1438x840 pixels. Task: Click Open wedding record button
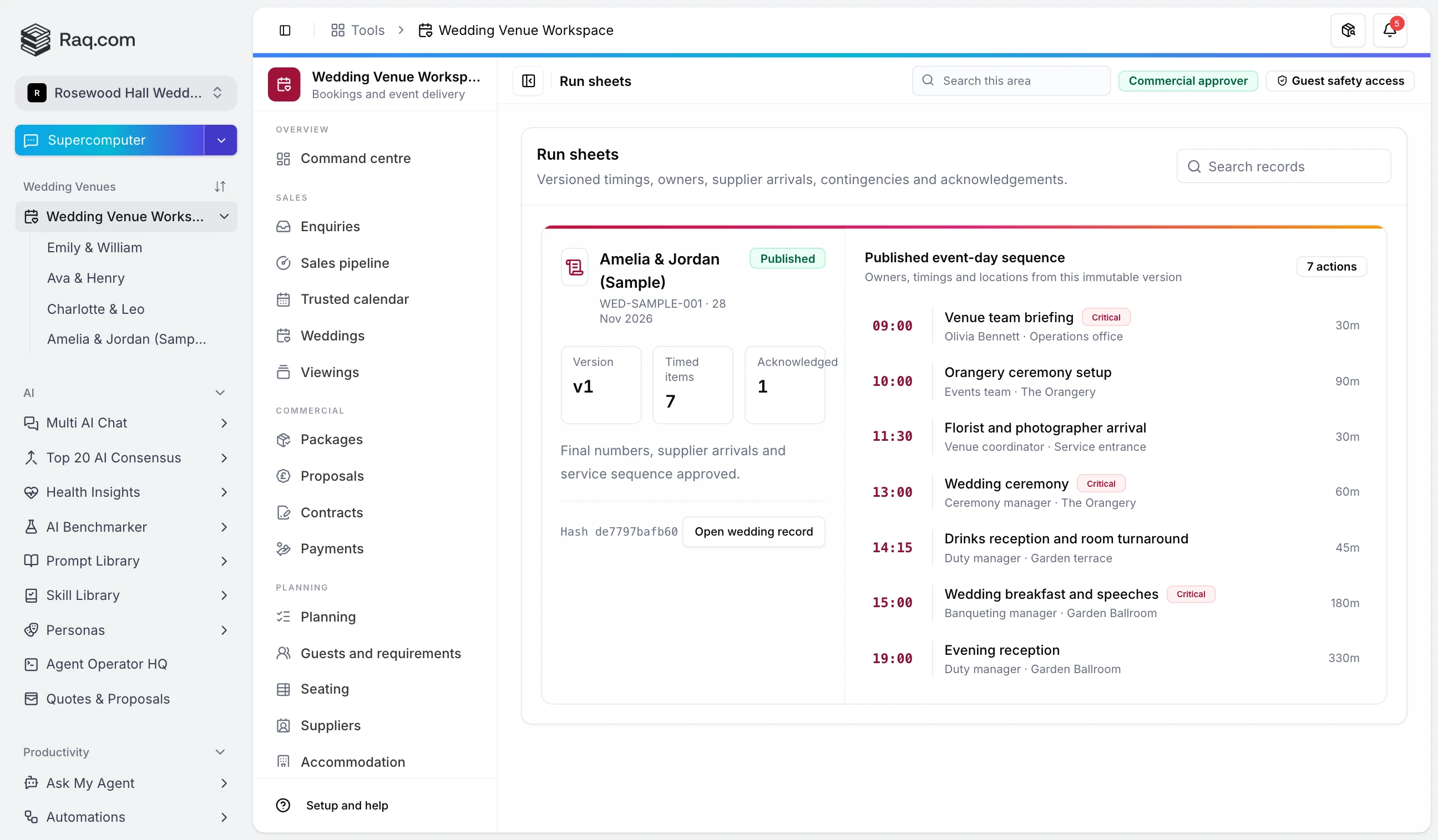point(753,532)
